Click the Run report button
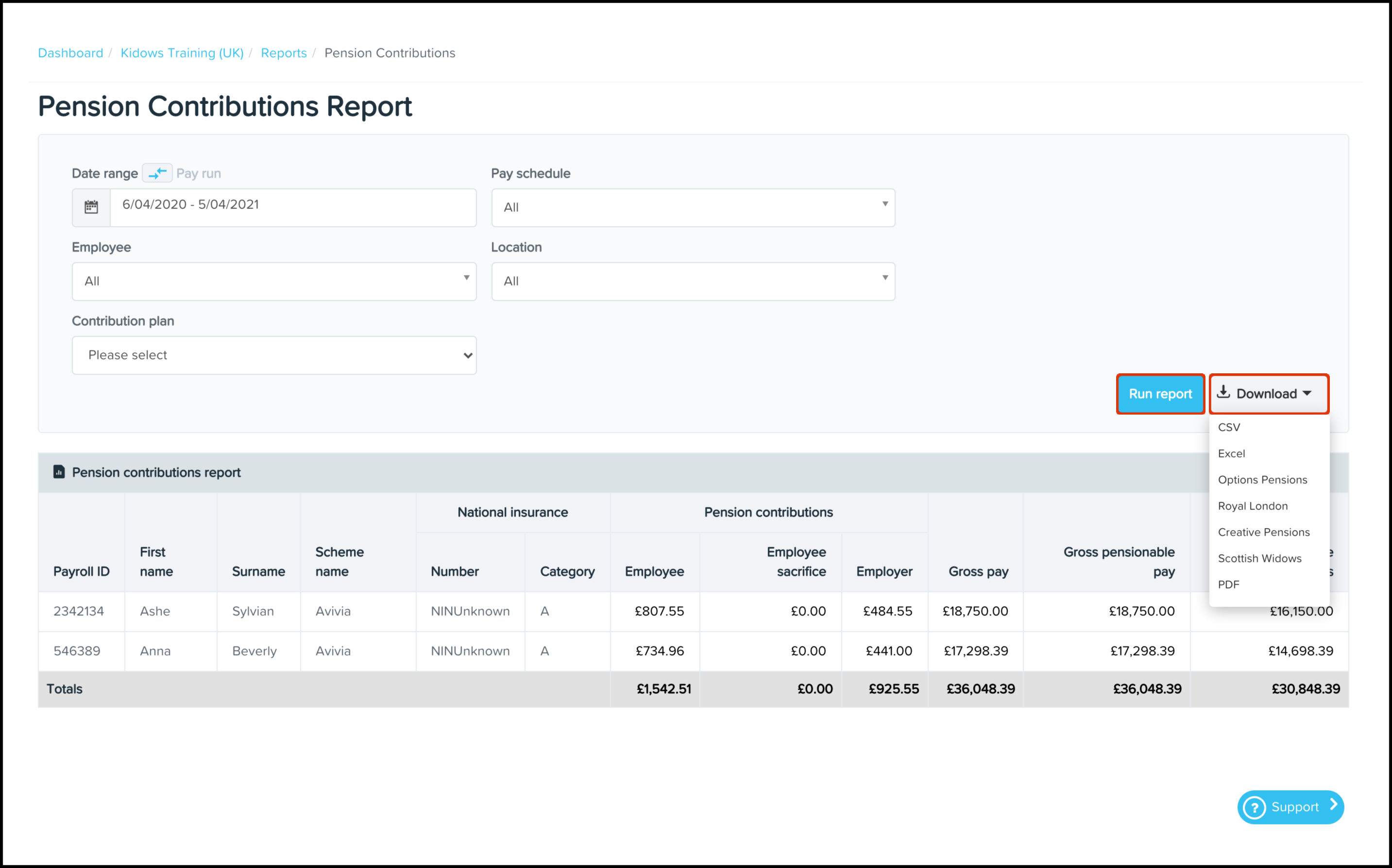 pos(1159,394)
